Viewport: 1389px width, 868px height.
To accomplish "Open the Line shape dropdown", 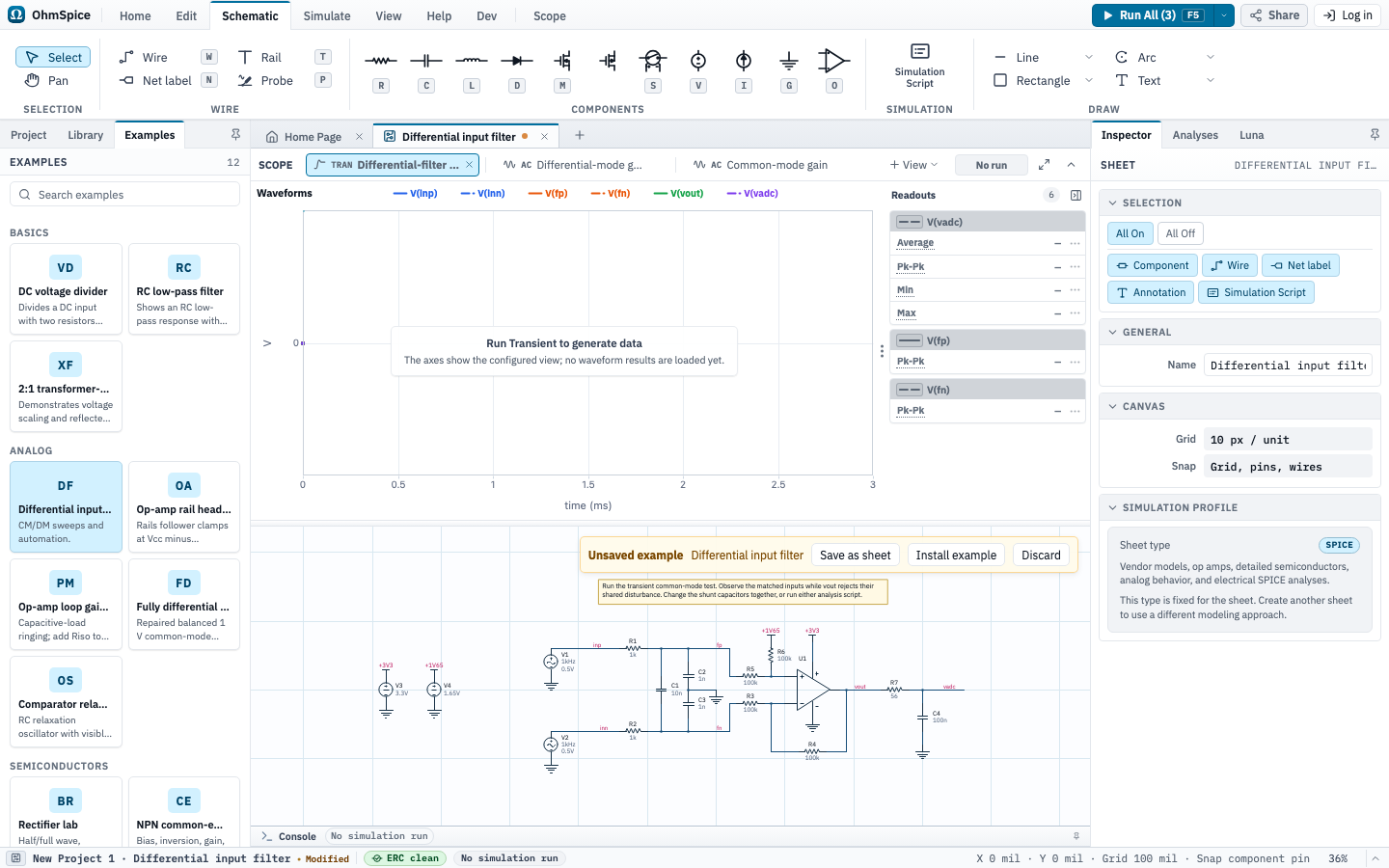I will tap(1089, 57).
